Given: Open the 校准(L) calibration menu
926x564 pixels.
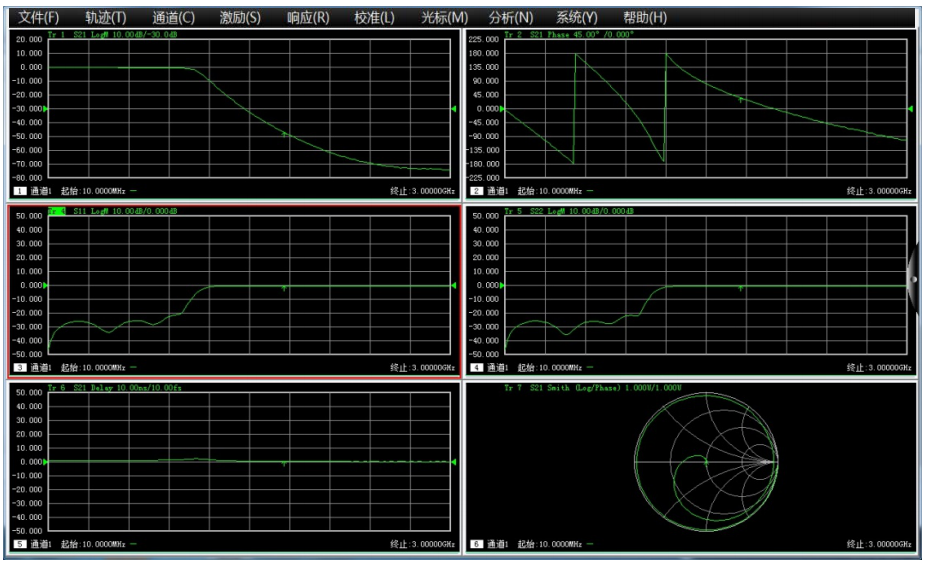Looking at the screenshot, I should [374, 17].
